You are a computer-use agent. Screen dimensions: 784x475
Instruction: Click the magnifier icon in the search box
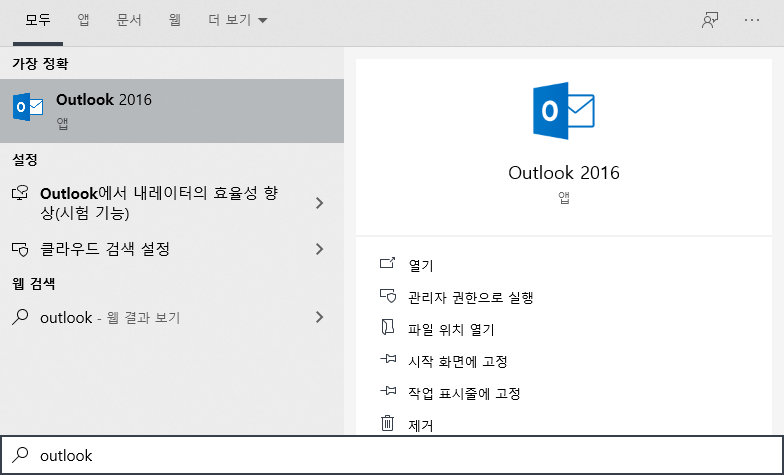click(x=20, y=454)
